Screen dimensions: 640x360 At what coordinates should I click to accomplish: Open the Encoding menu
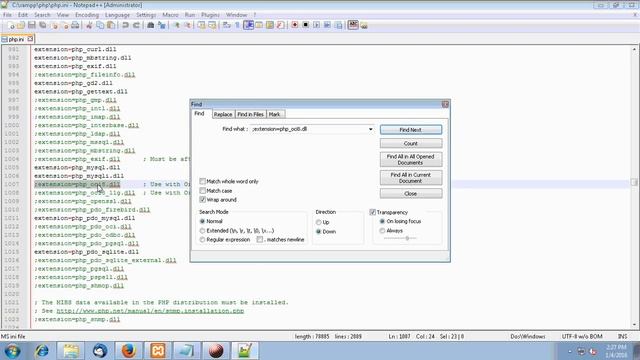87,15
